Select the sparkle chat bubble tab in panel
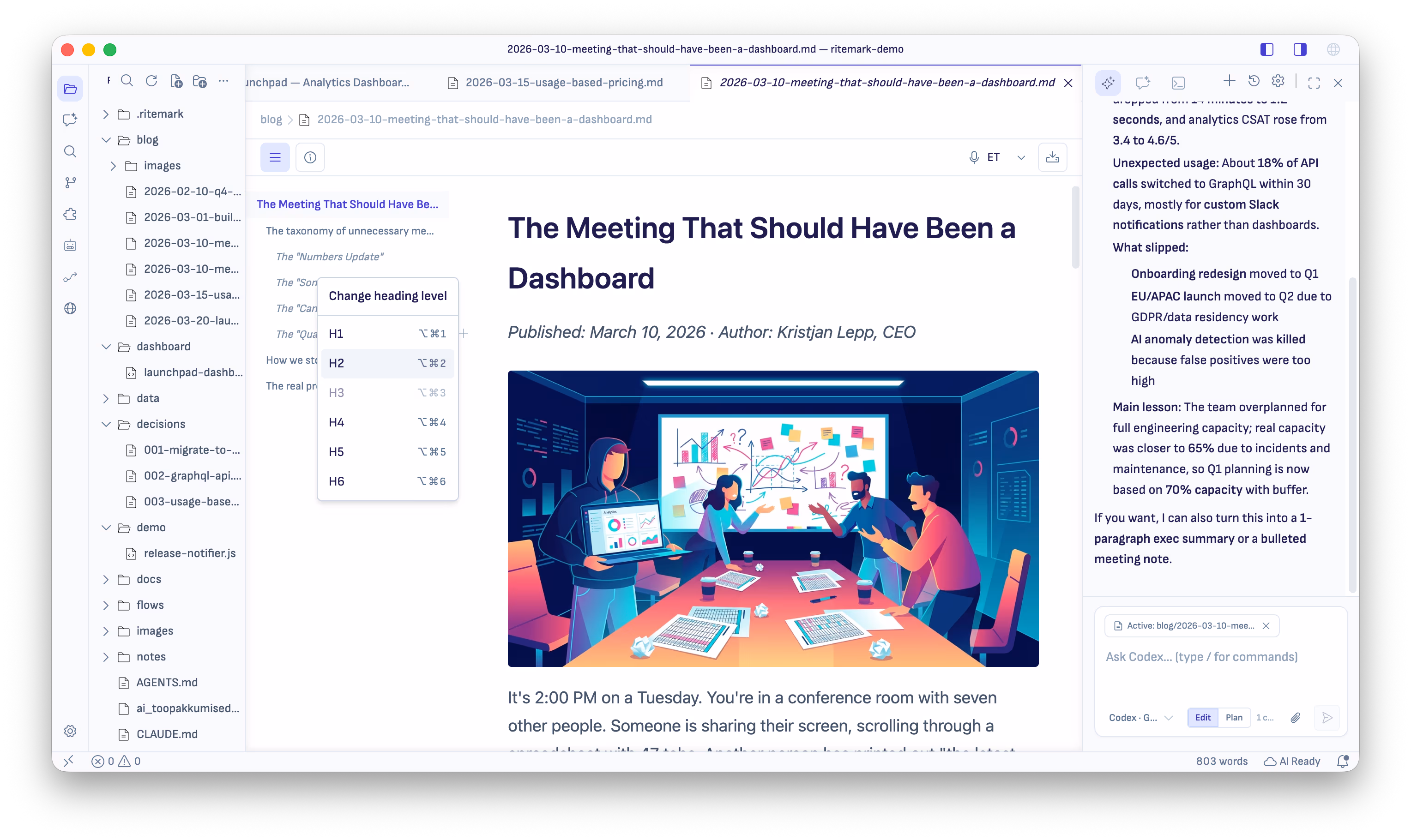The image size is (1411, 840). pos(1143,83)
